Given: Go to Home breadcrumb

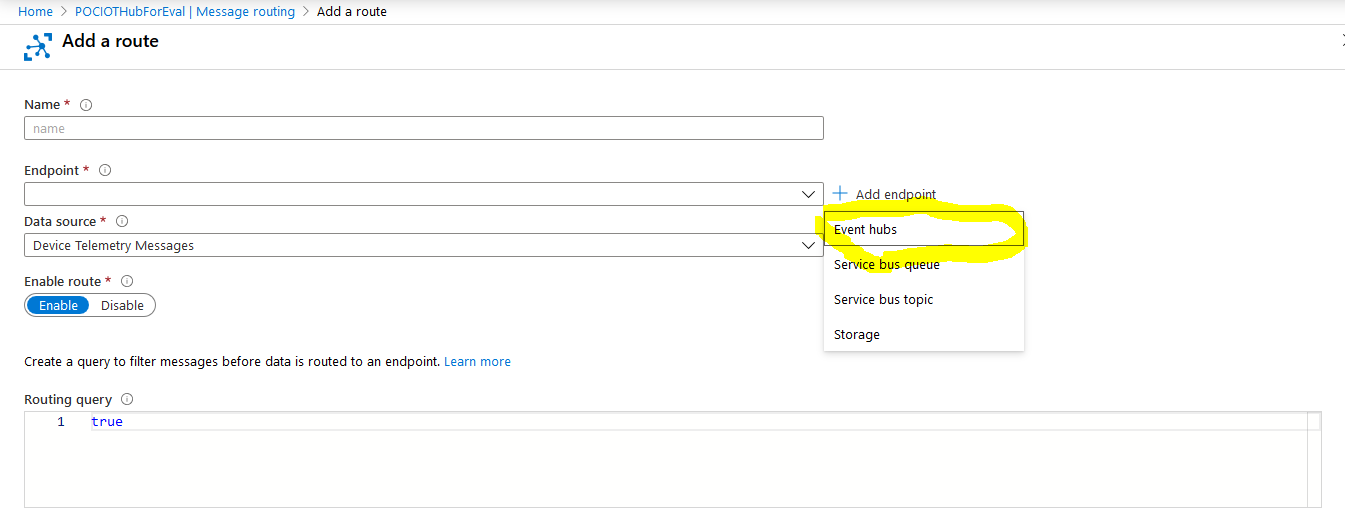Looking at the screenshot, I should (x=35, y=11).
